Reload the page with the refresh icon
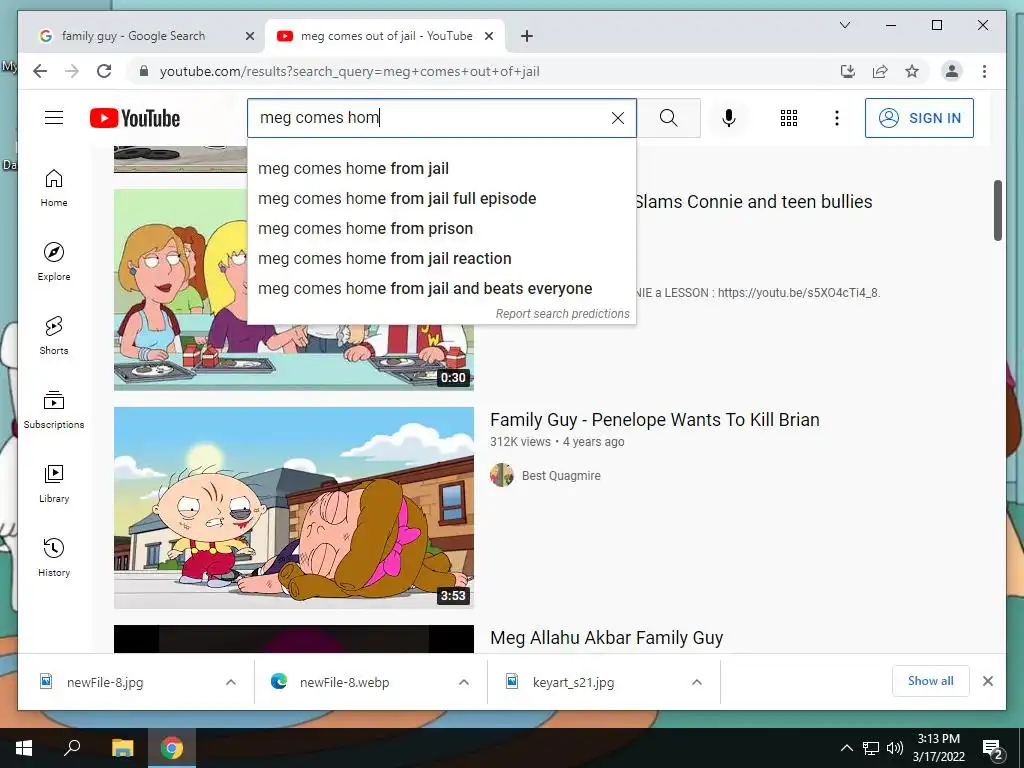The width and height of the screenshot is (1024, 768). click(x=104, y=71)
